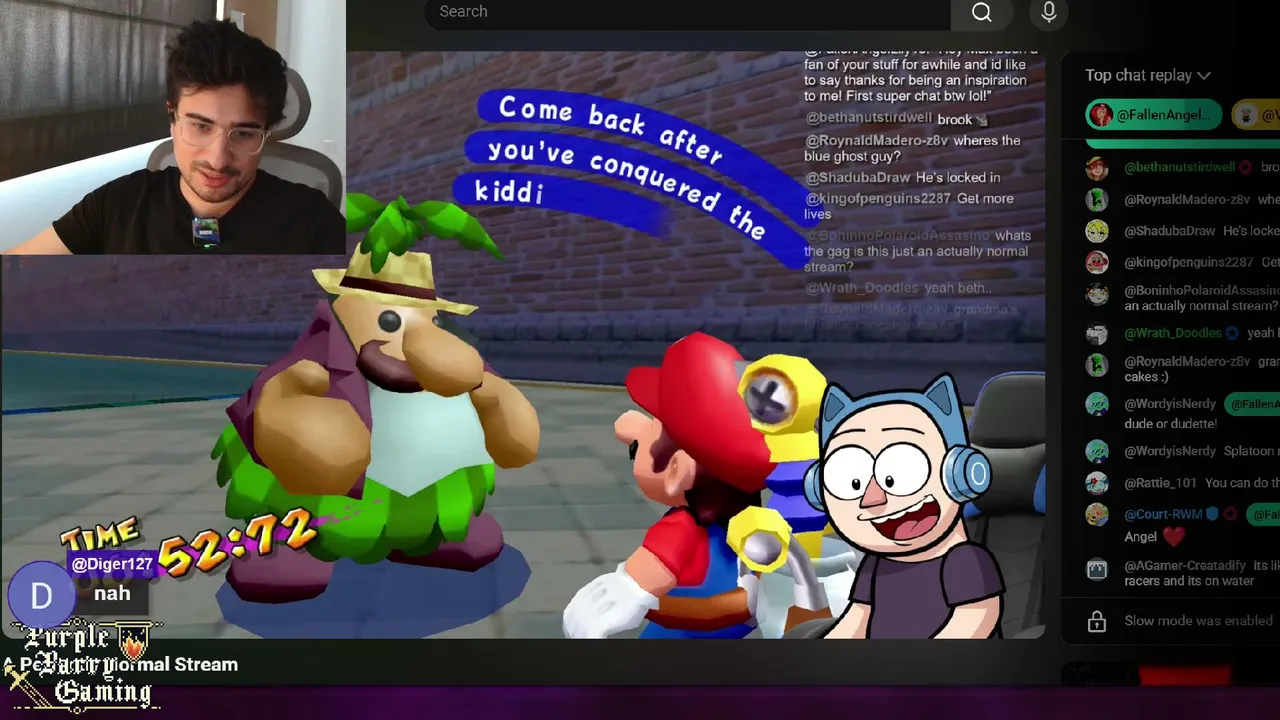This screenshot has width=1280, height=720.
Task: Select username @ShadubaDraw in chat panel
Action: coord(1169,231)
